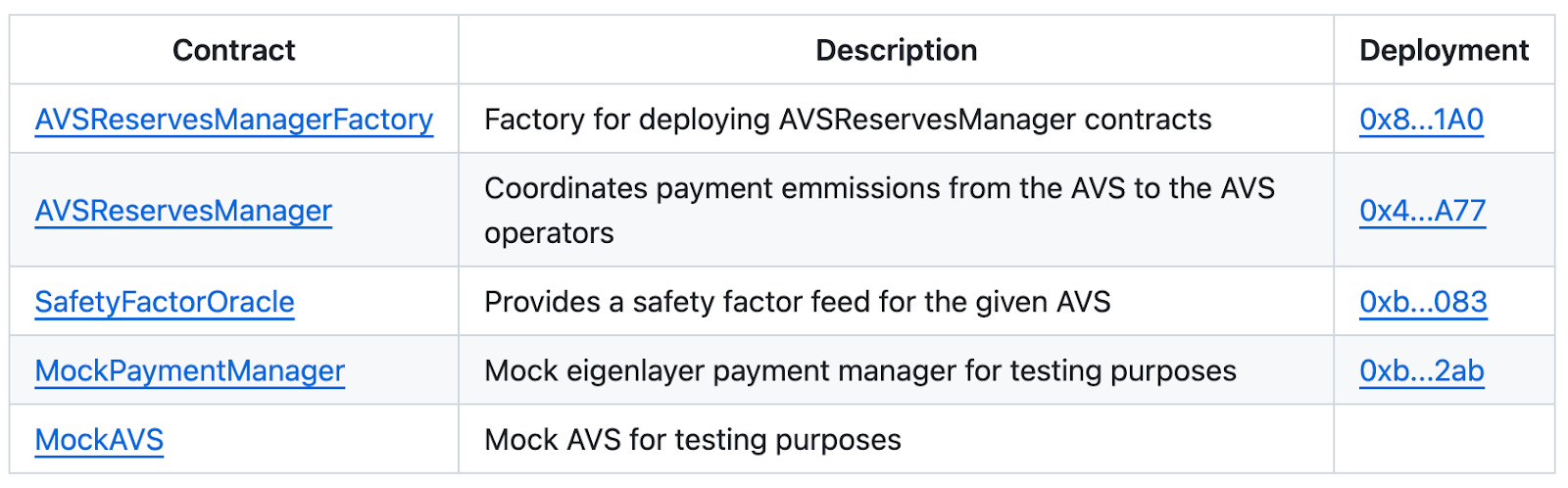1568x488 pixels.
Task: View deployment address 0xb...083
Action: coord(1423,302)
